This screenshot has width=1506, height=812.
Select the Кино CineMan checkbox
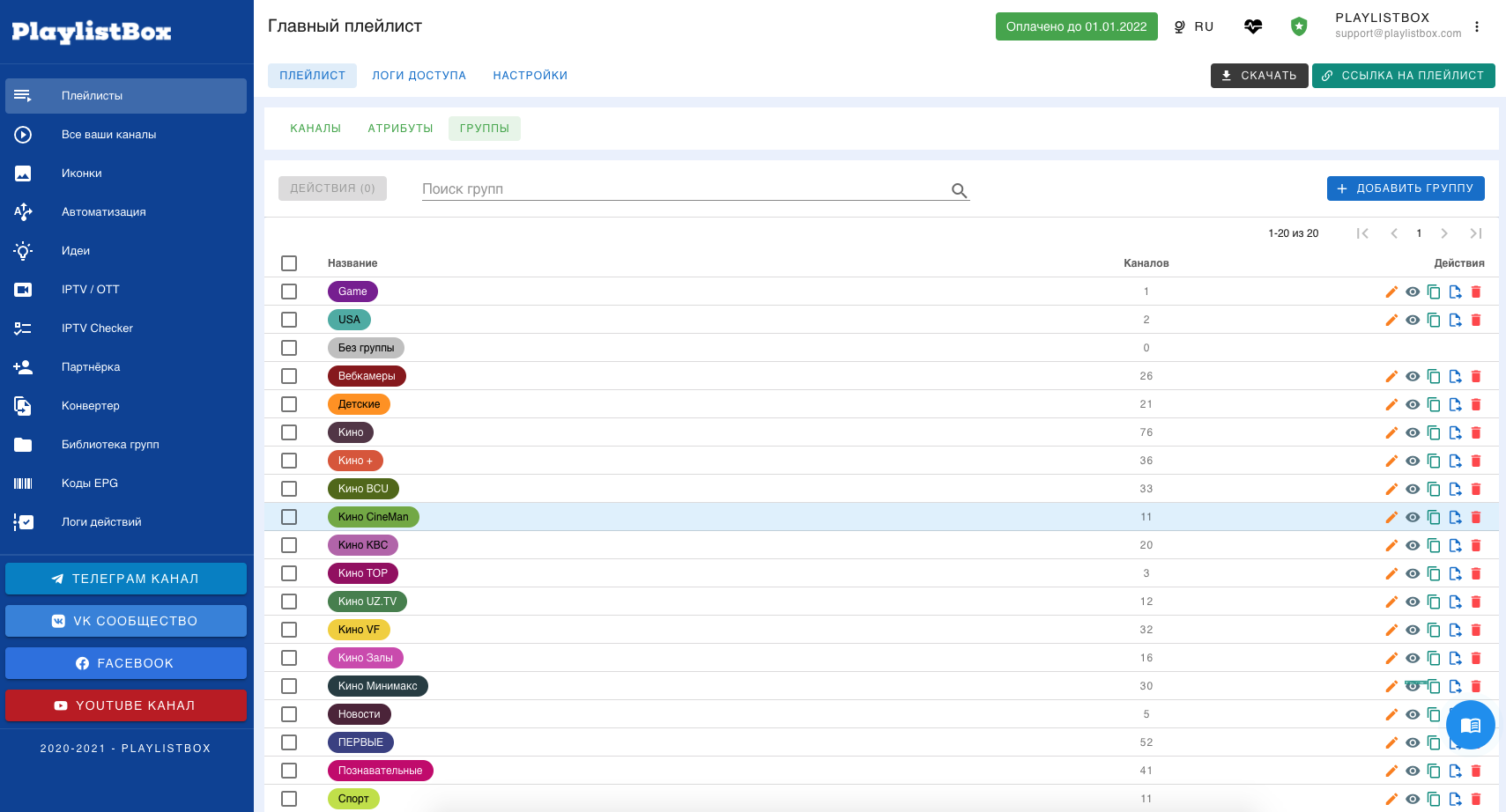pos(289,517)
